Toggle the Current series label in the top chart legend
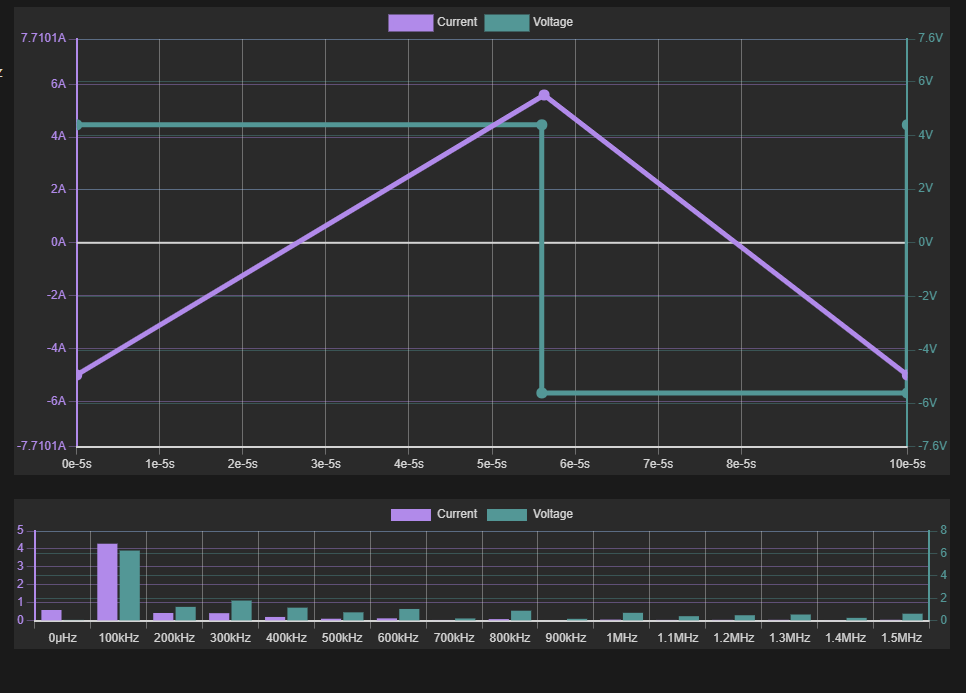The height and width of the screenshot is (693, 966). (x=457, y=22)
